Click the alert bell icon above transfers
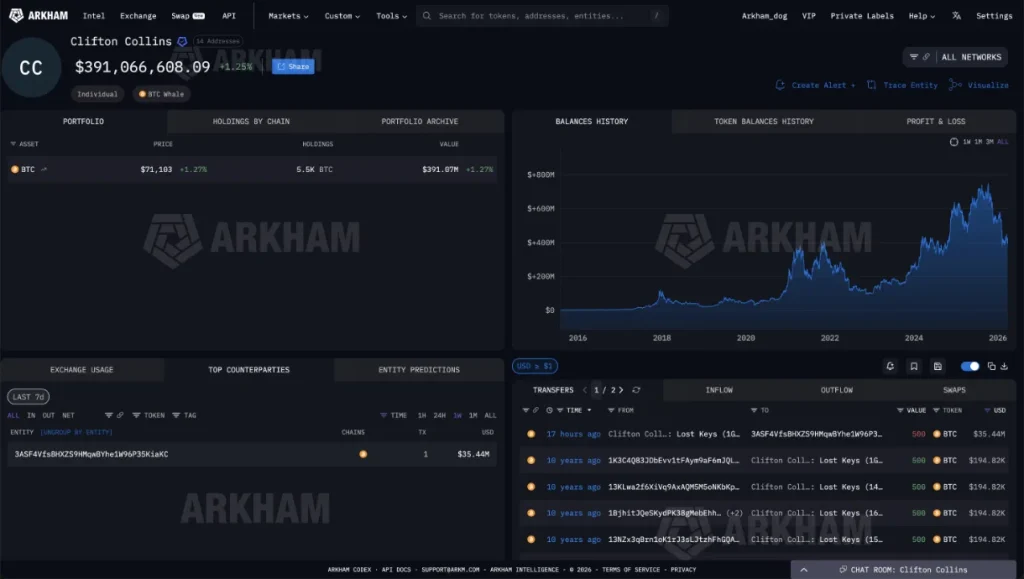 890,367
